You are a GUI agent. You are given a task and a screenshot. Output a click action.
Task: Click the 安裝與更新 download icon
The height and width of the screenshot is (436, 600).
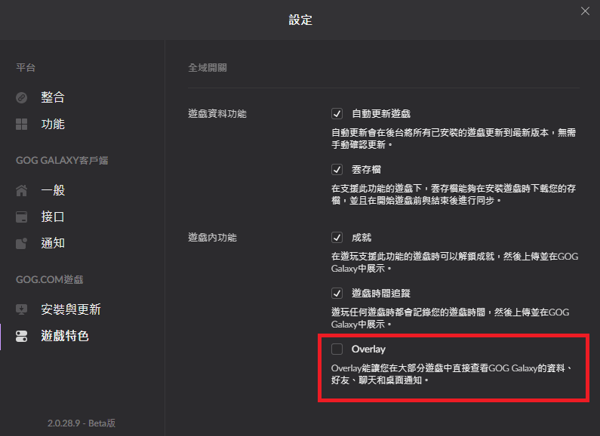[x=22, y=310]
